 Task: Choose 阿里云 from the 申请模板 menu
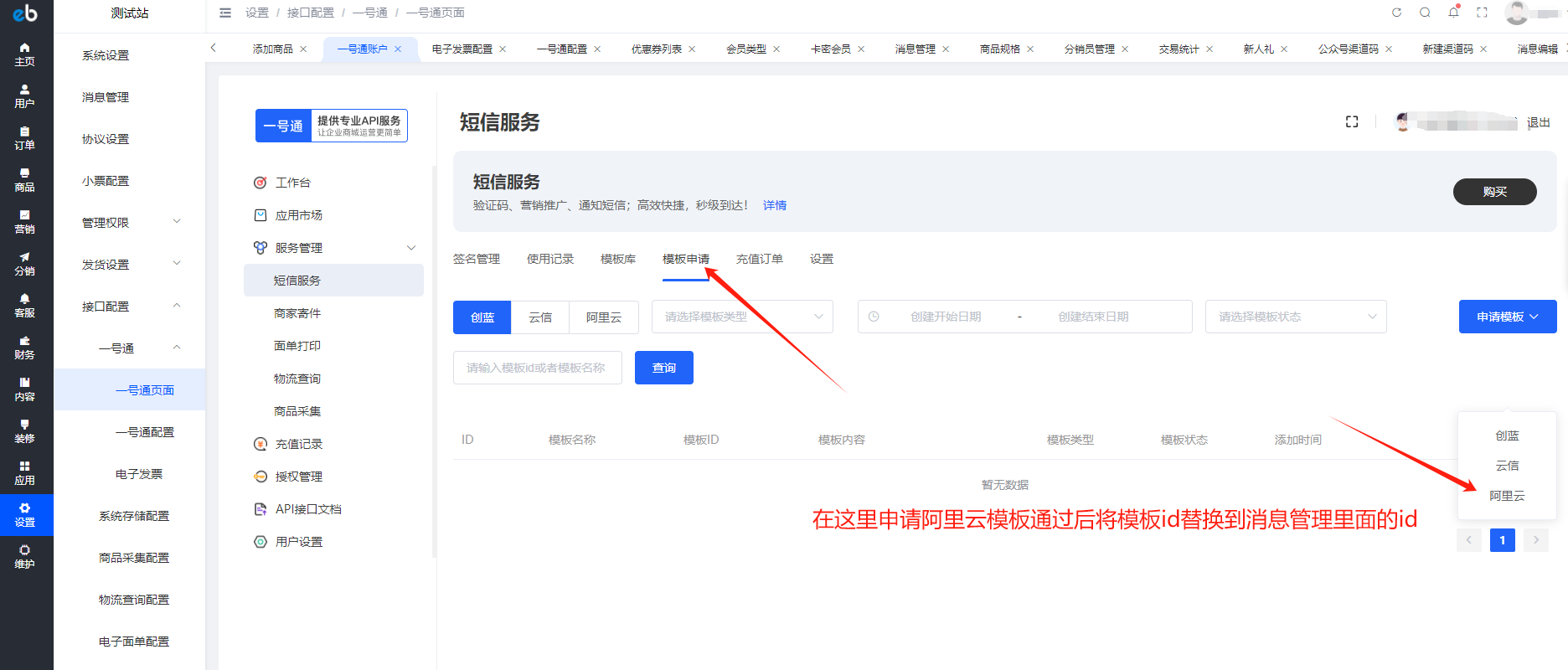(x=1507, y=496)
